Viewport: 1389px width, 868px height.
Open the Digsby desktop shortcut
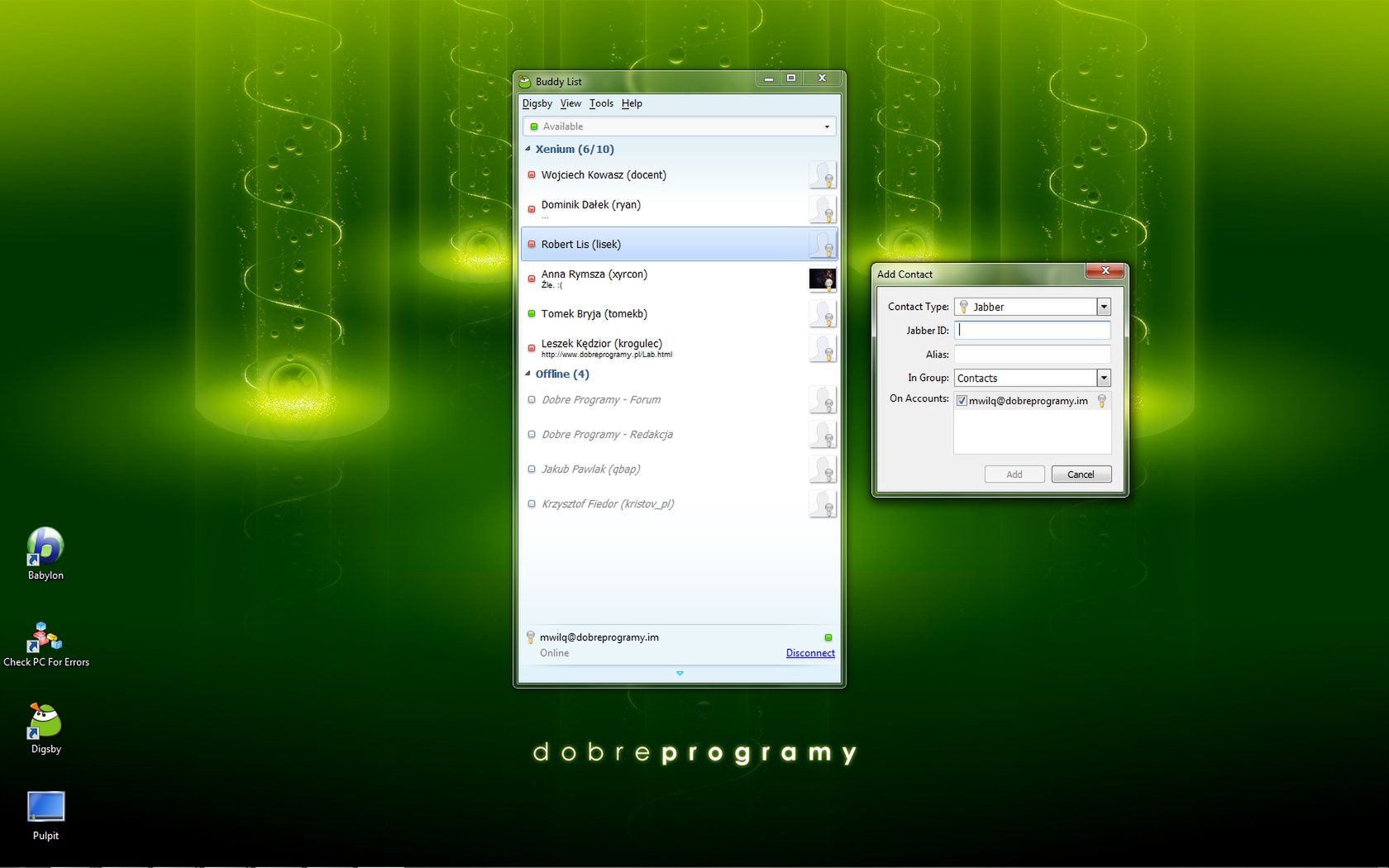45,728
